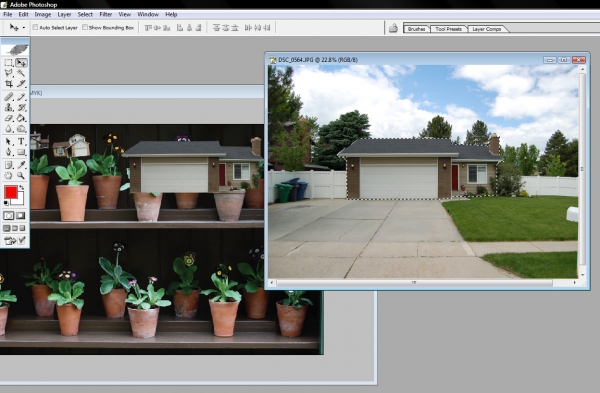Select the Move tool in toolbox
Image resolution: width=600 pixels, height=393 pixels.
pos(21,62)
